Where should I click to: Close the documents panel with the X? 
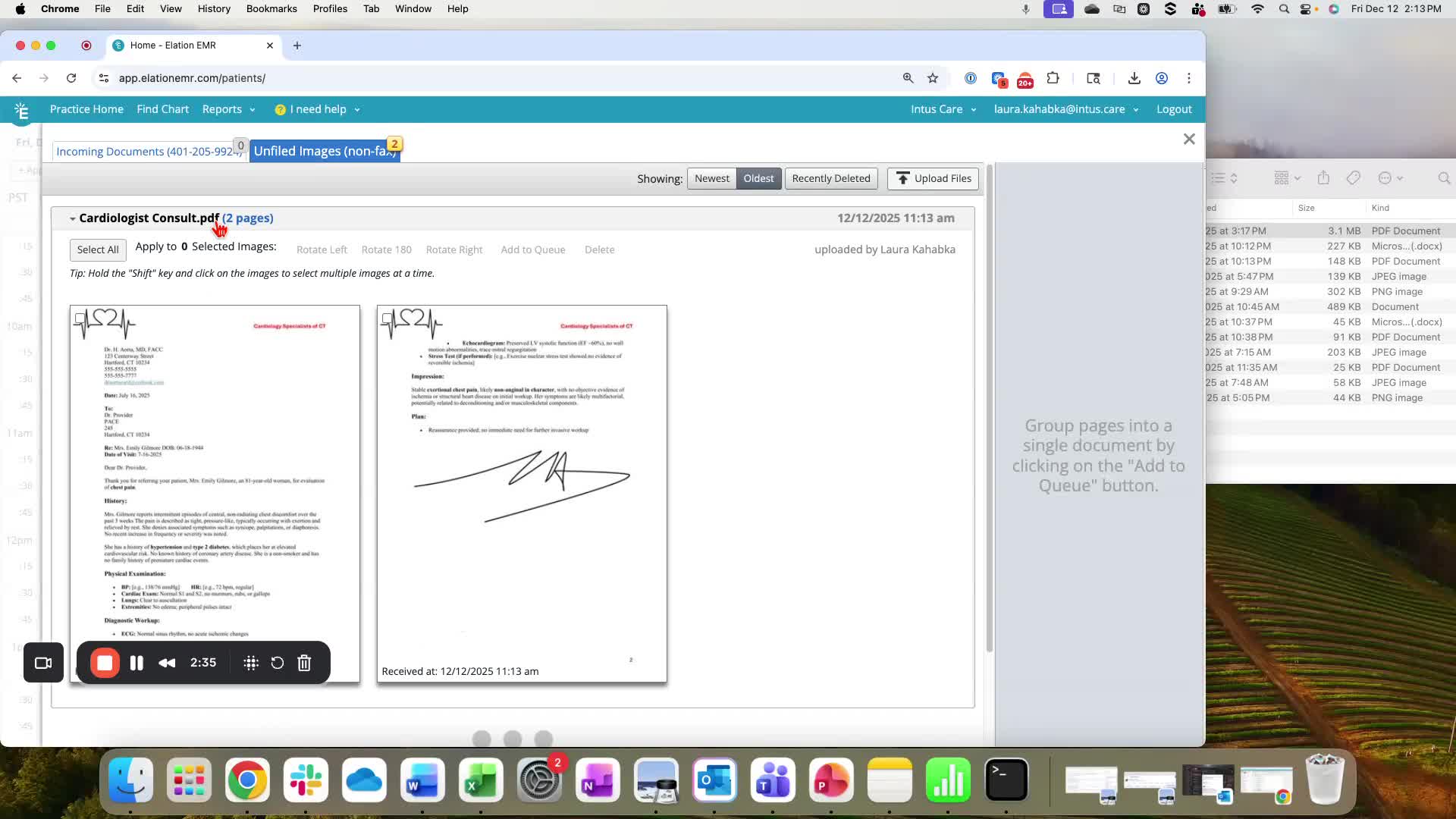[x=1189, y=139]
